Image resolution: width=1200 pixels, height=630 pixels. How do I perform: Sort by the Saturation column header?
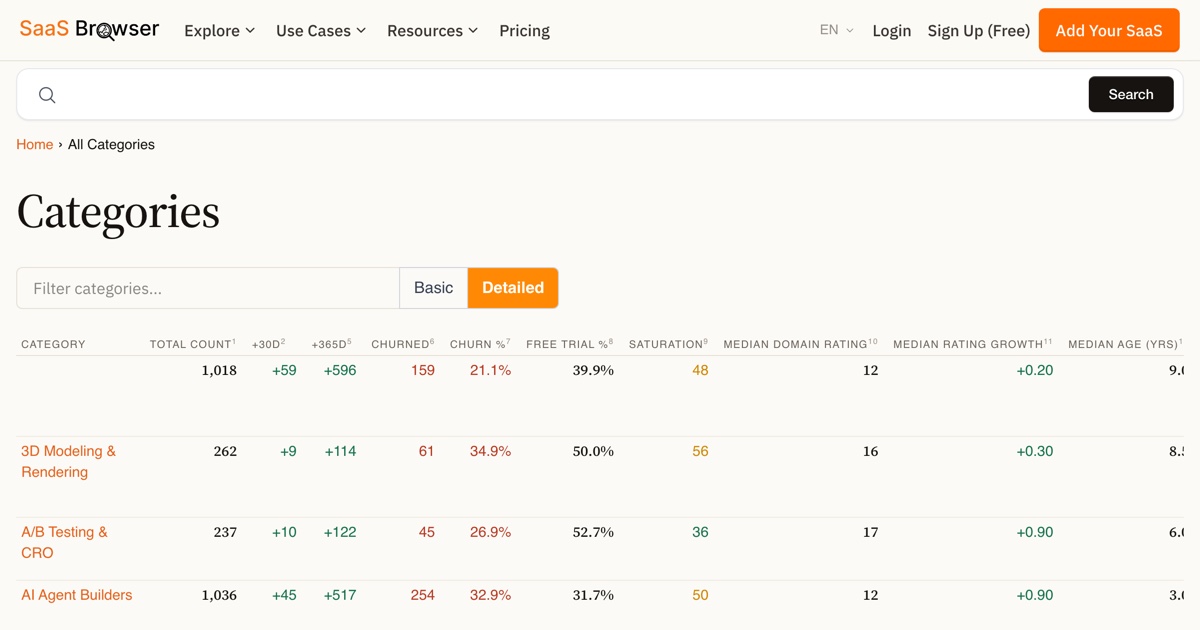[668, 344]
